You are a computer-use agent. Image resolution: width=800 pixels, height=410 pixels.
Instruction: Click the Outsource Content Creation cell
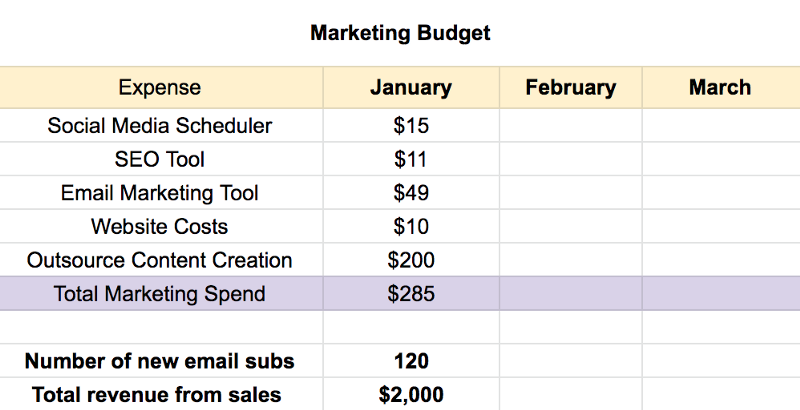click(160, 260)
